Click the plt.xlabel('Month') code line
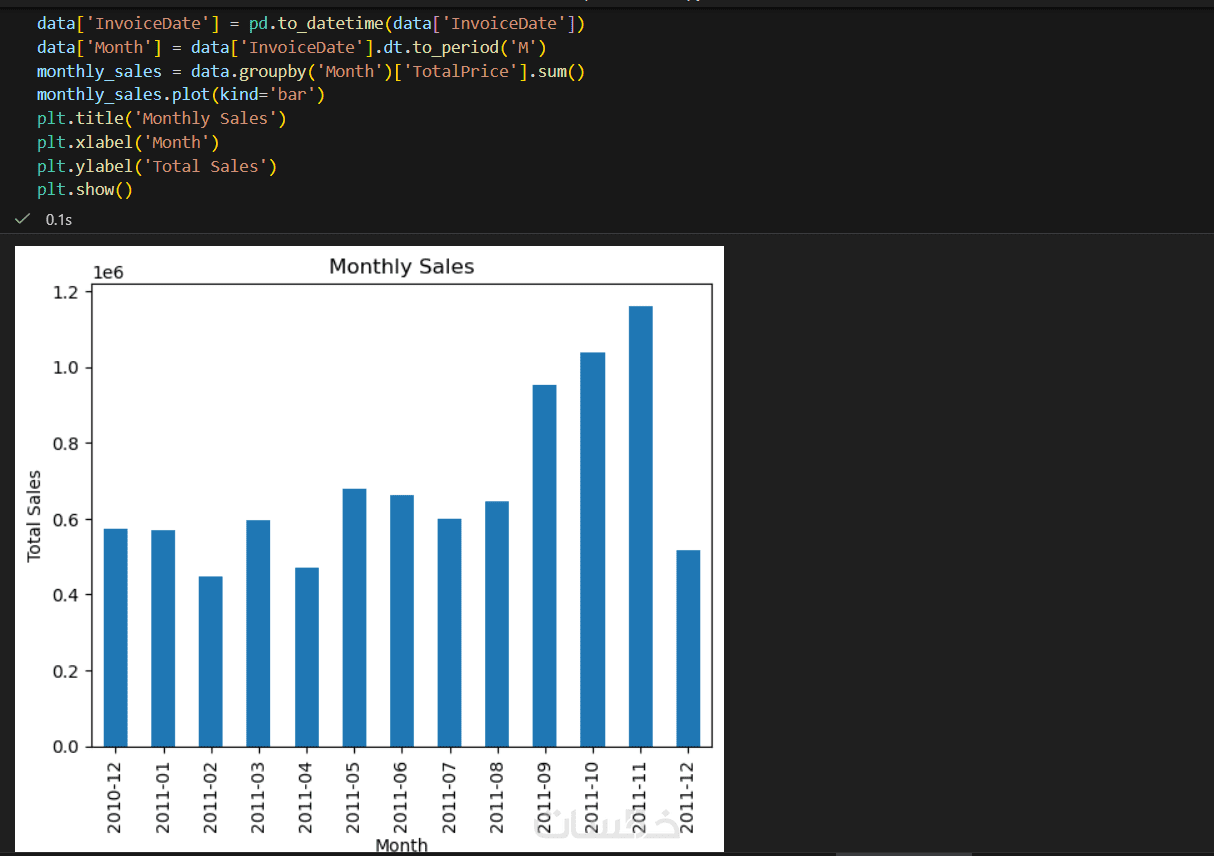 (128, 142)
